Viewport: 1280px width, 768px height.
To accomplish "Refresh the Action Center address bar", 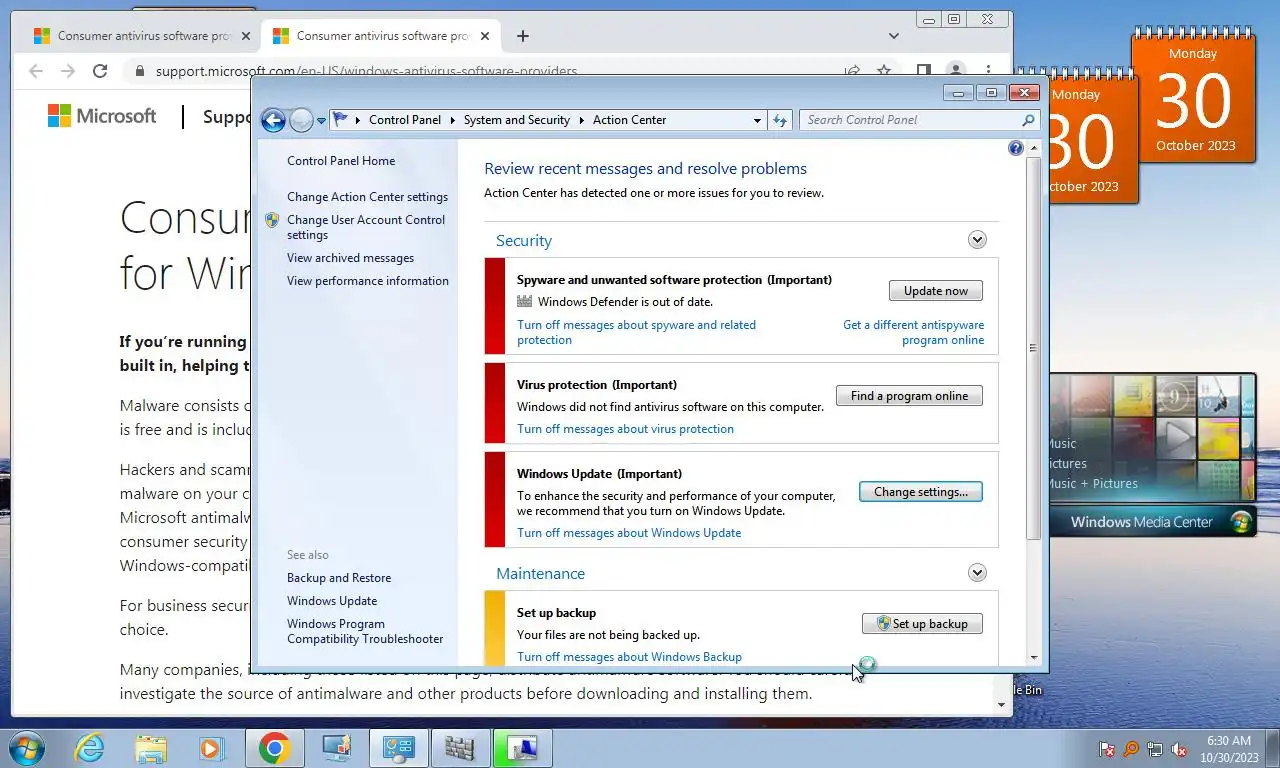I will pyautogui.click(x=781, y=120).
